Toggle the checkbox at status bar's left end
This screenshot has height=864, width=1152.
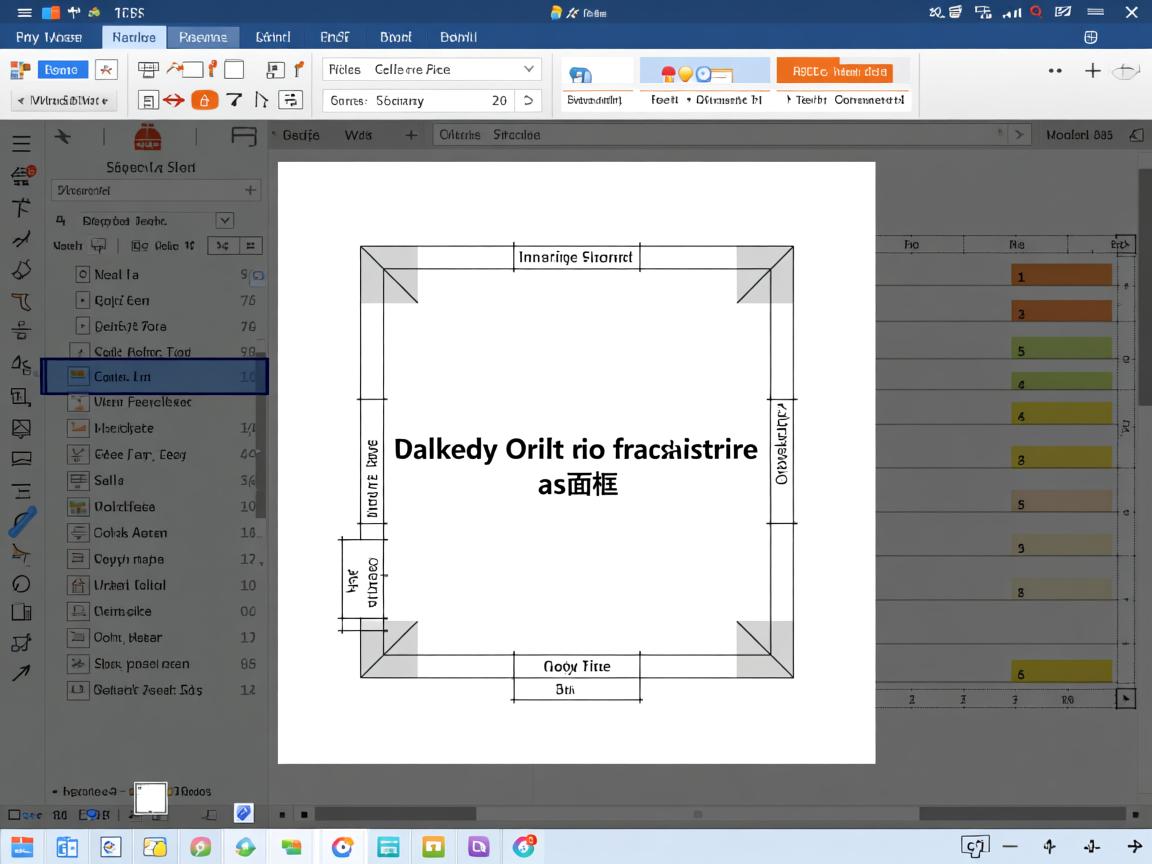14,815
